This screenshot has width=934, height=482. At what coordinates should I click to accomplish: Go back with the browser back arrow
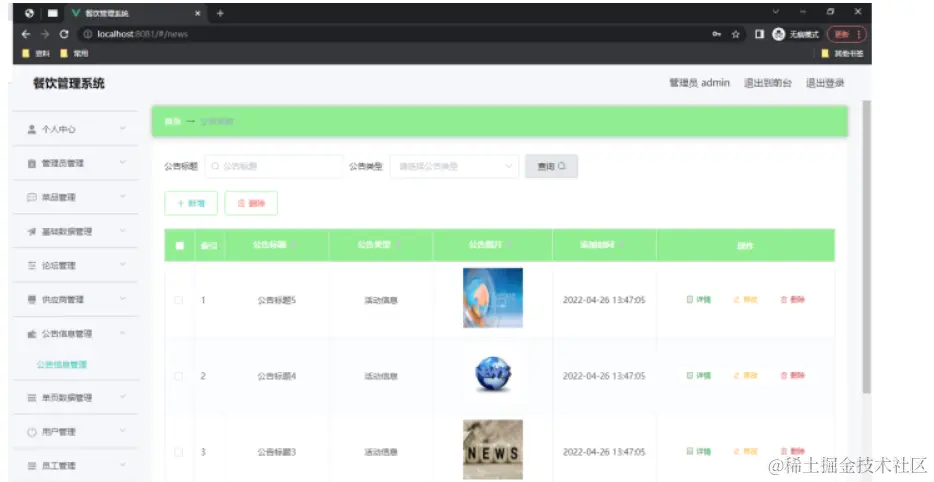(26, 34)
